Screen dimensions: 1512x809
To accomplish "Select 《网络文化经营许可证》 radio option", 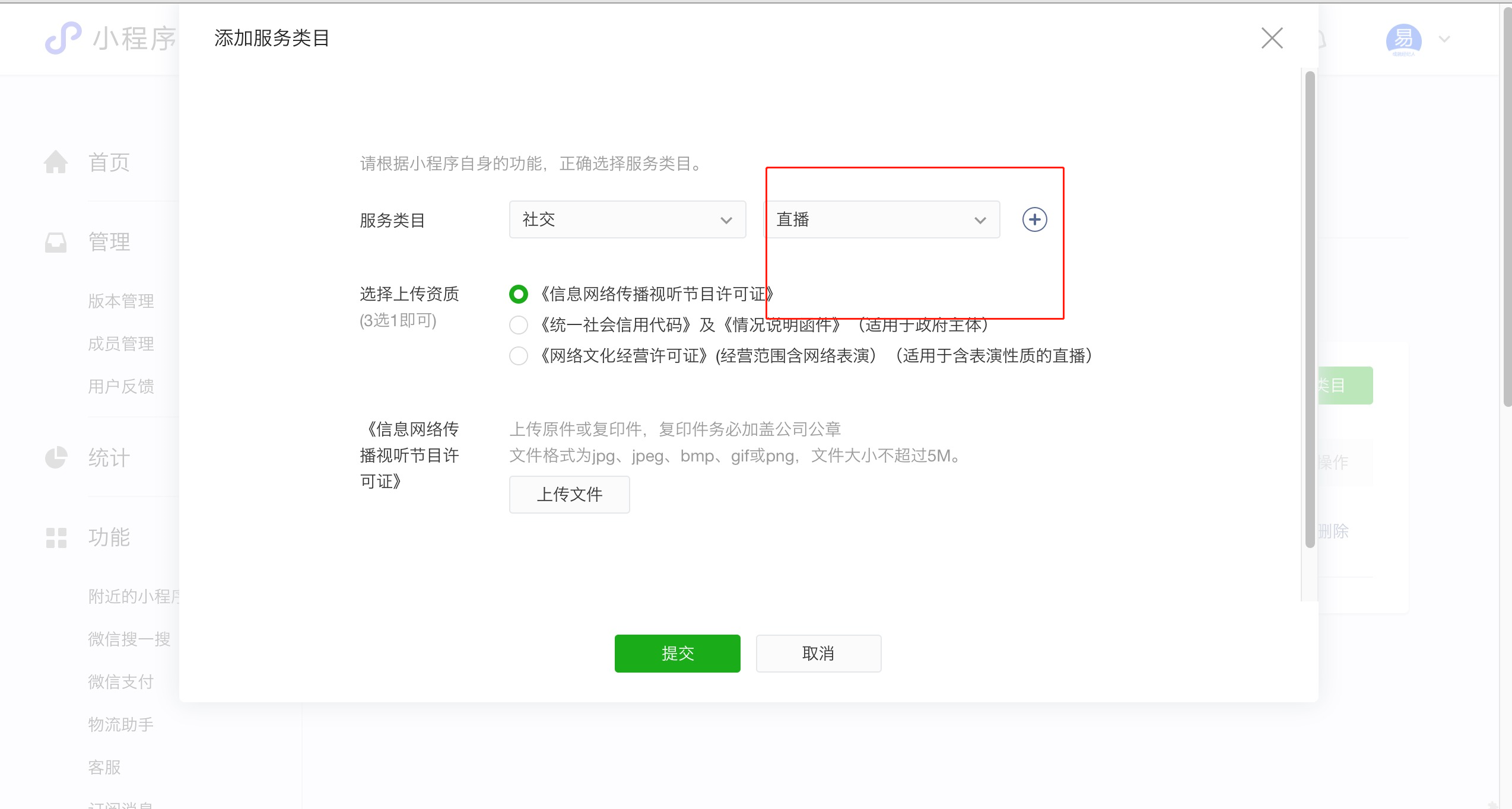I will tap(518, 355).
